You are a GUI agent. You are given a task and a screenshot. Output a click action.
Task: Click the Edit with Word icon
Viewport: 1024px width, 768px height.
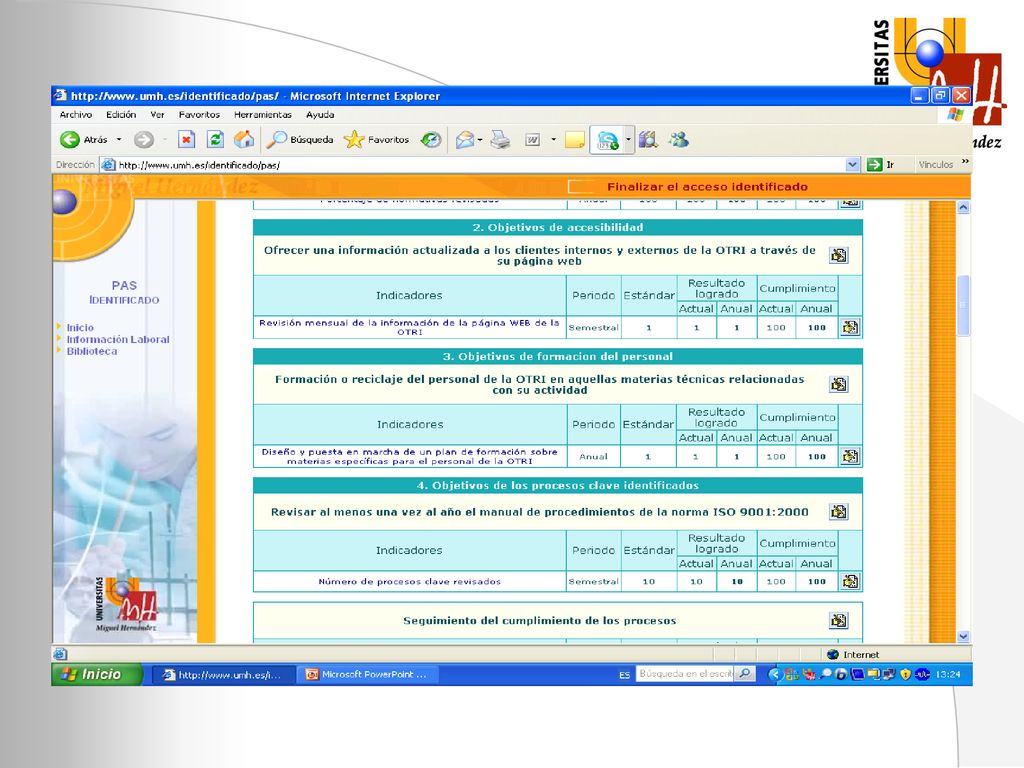coord(533,140)
